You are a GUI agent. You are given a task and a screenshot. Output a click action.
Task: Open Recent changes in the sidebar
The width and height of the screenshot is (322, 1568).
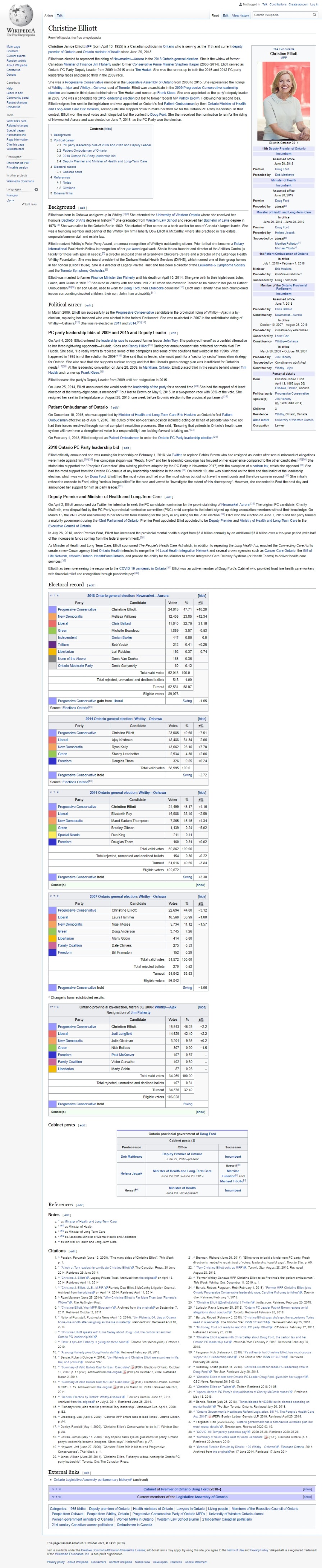[17, 102]
